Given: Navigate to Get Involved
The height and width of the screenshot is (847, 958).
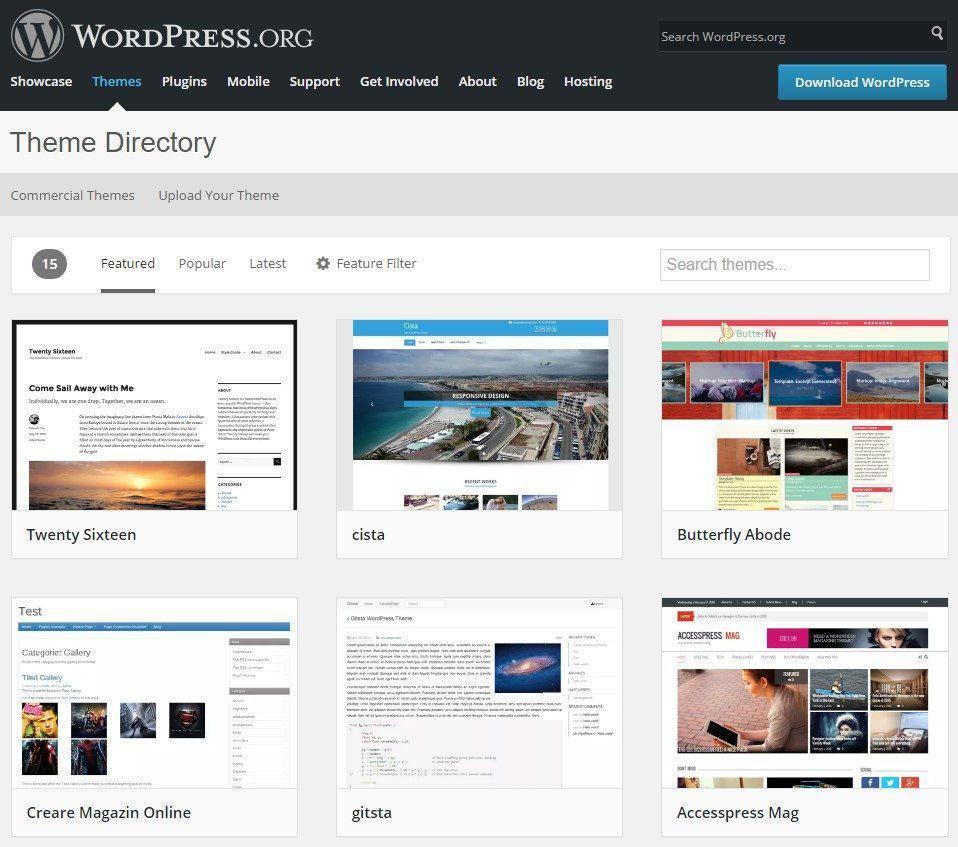Looking at the screenshot, I should [399, 82].
